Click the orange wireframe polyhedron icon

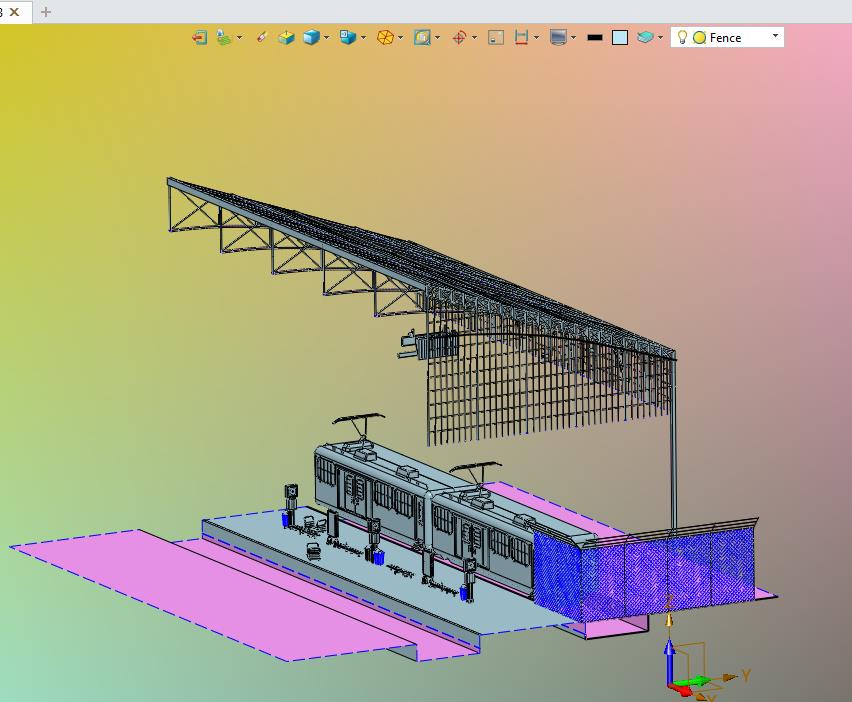385,37
